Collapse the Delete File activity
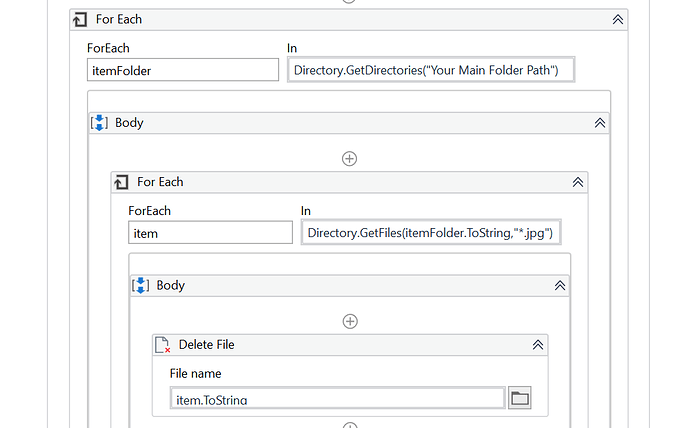The height and width of the screenshot is (428, 690). 537,344
